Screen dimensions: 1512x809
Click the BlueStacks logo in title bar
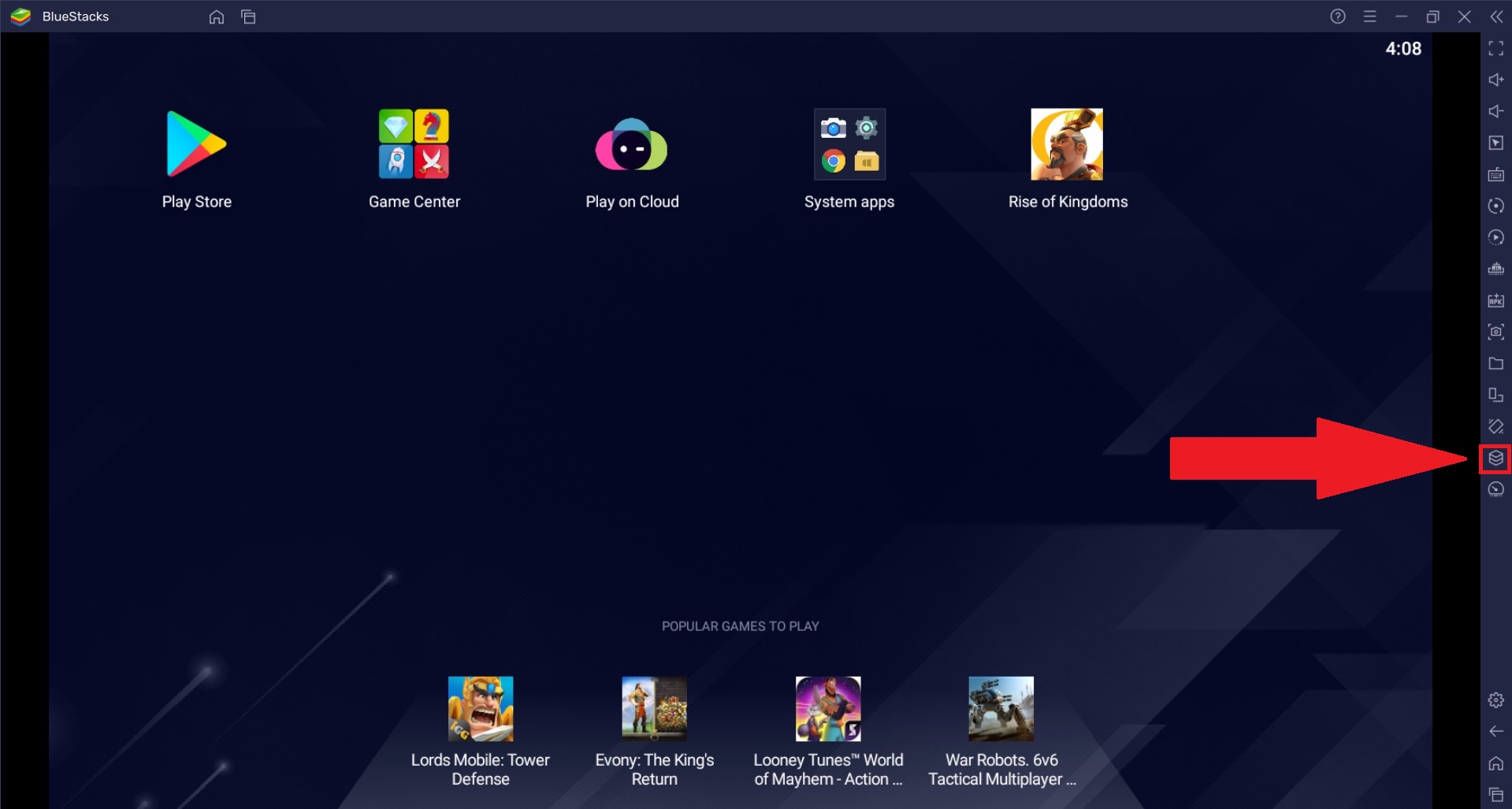pos(21,17)
